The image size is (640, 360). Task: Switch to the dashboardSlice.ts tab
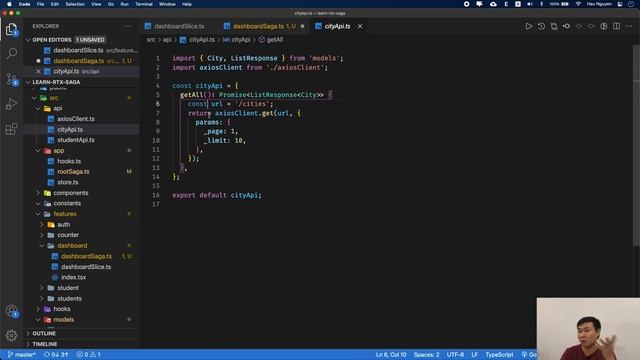tap(178, 26)
